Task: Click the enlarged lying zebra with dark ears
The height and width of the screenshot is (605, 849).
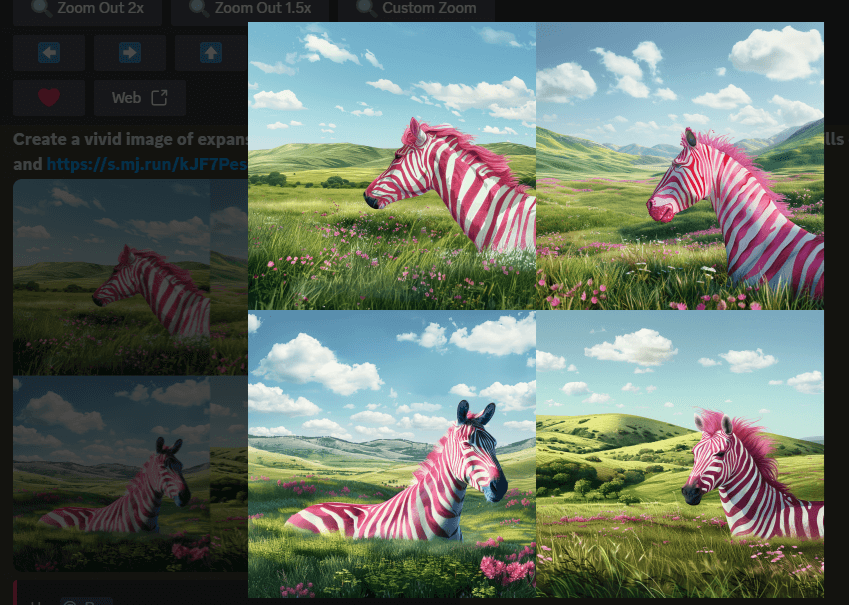Action: click(392, 454)
